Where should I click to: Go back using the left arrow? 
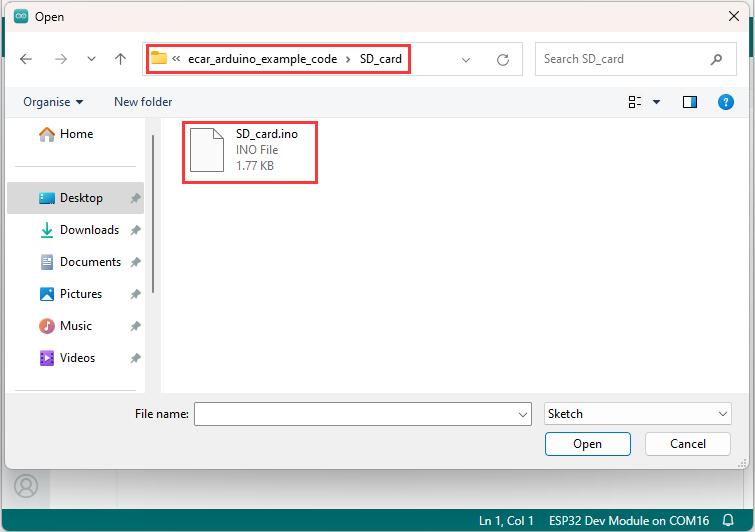tap(26, 59)
